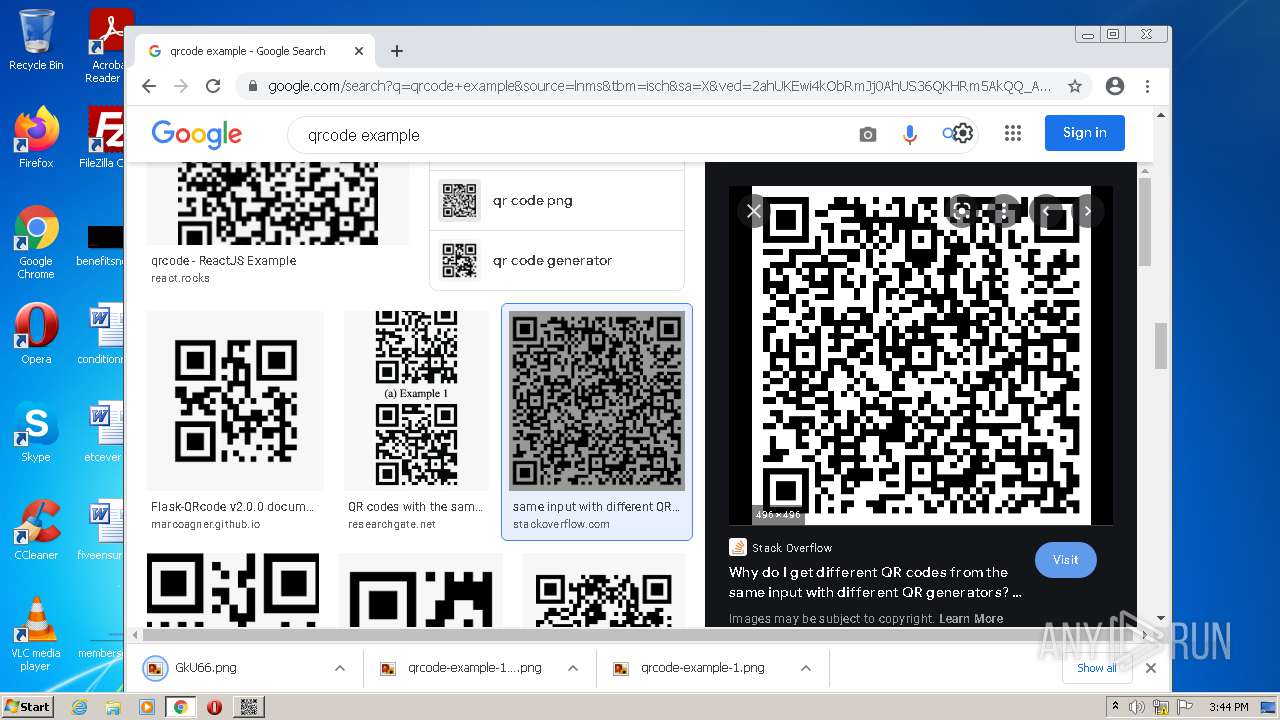Open the Chrome three-dot menu
The height and width of the screenshot is (720, 1280).
point(1148,86)
